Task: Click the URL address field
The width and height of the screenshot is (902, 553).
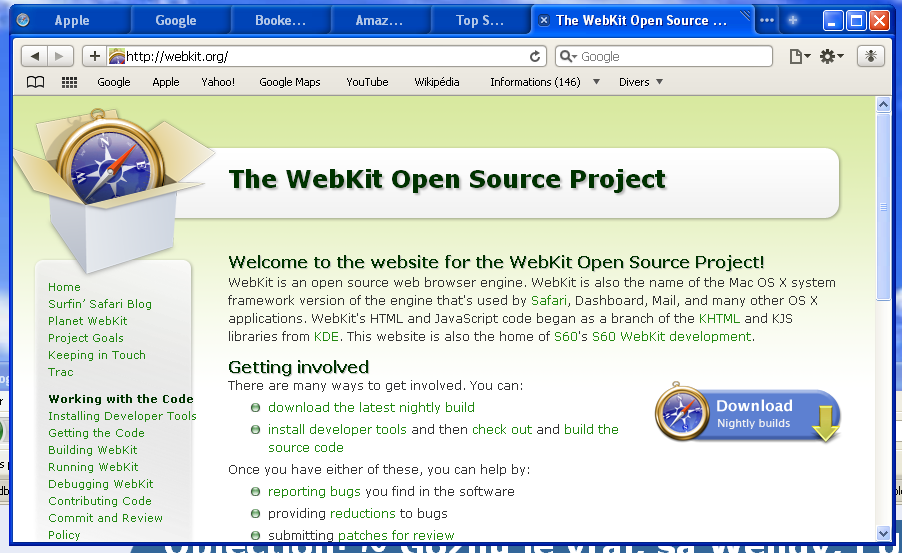Action: (x=325, y=56)
